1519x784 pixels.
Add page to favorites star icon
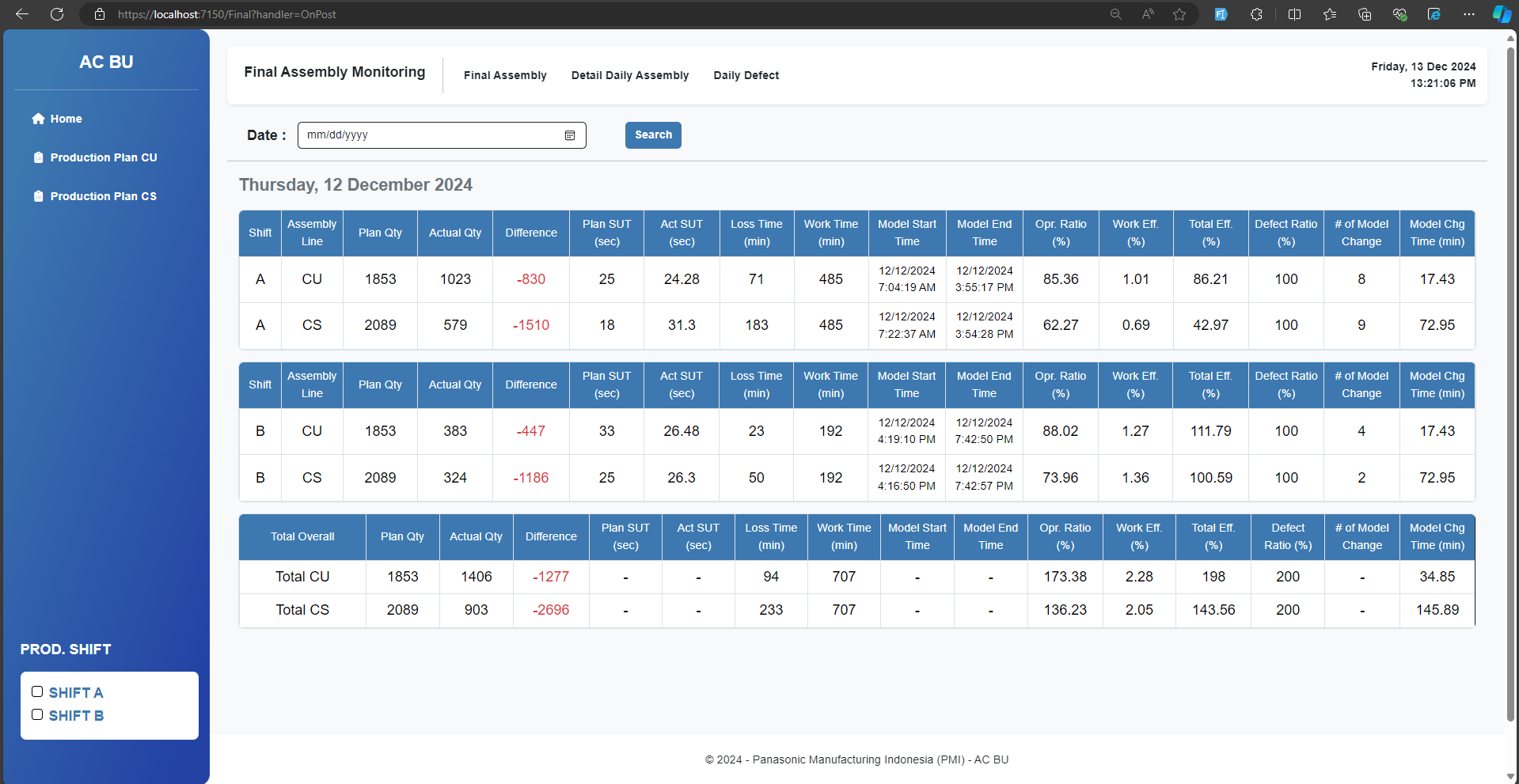coord(1179,14)
